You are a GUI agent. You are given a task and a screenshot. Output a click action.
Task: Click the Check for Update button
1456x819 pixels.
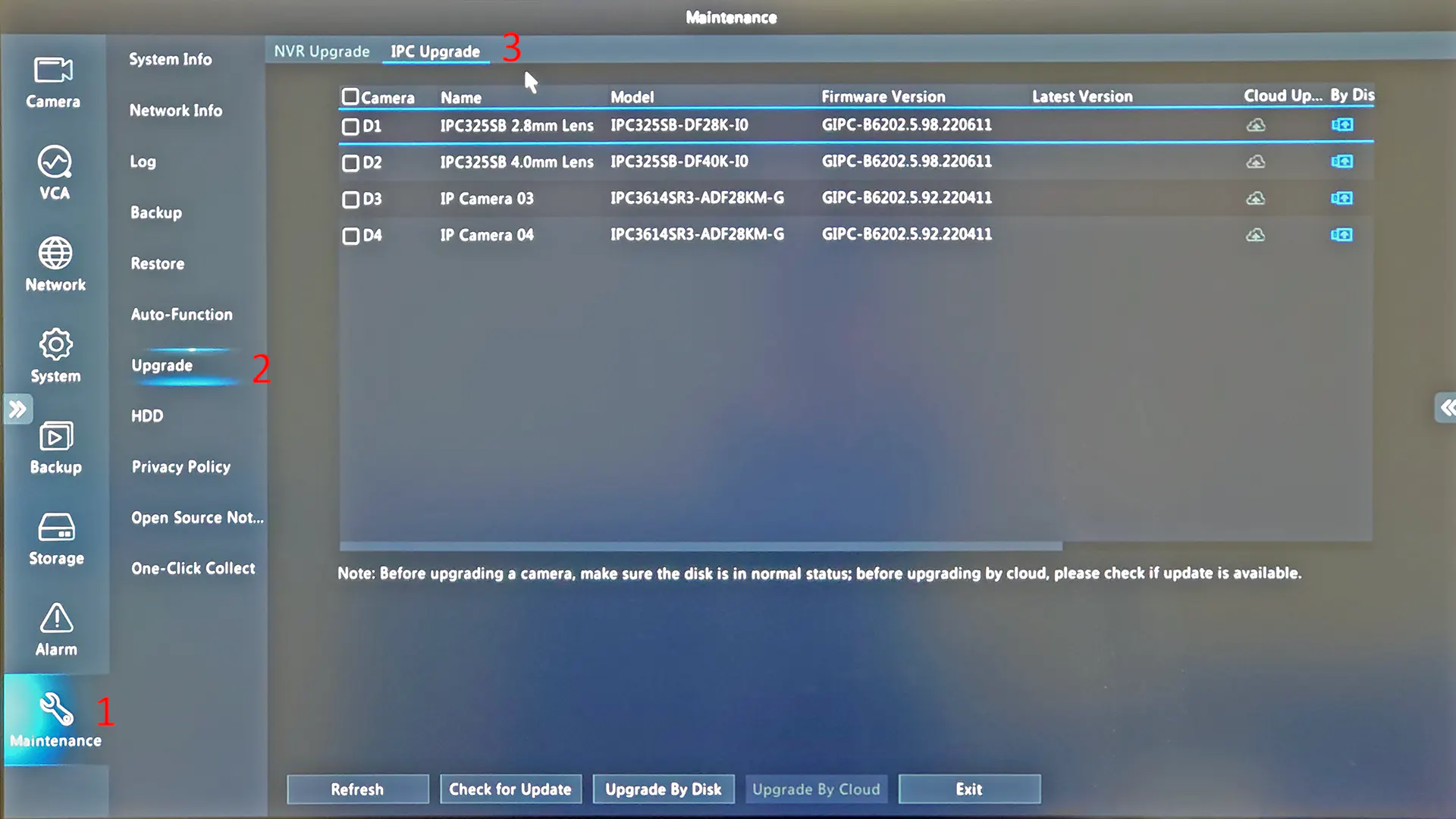pyautogui.click(x=510, y=789)
